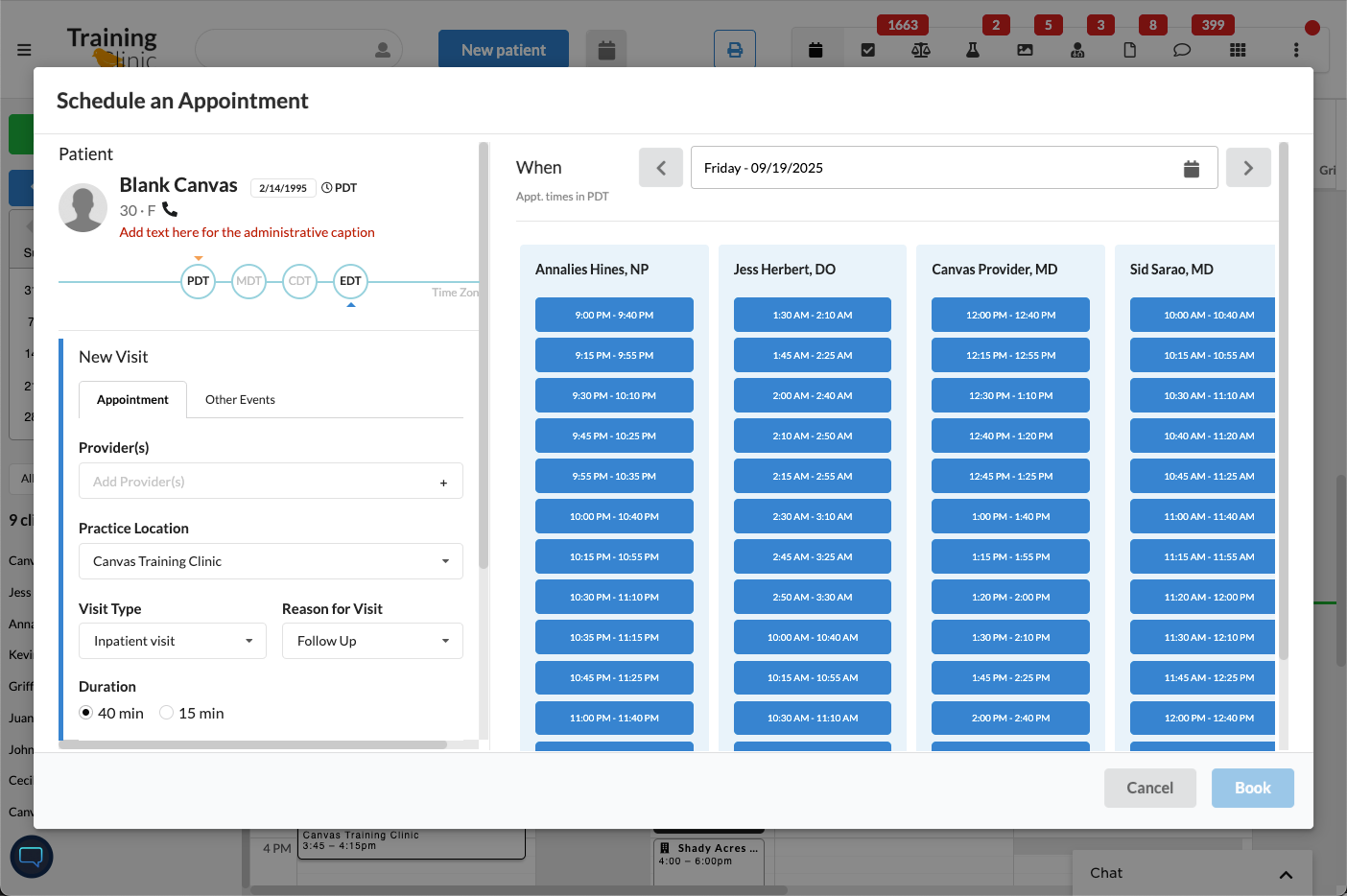Screen dimensions: 1347x896
Task: Open the date picker calendar icon
Action: (x=1191, y=169)
